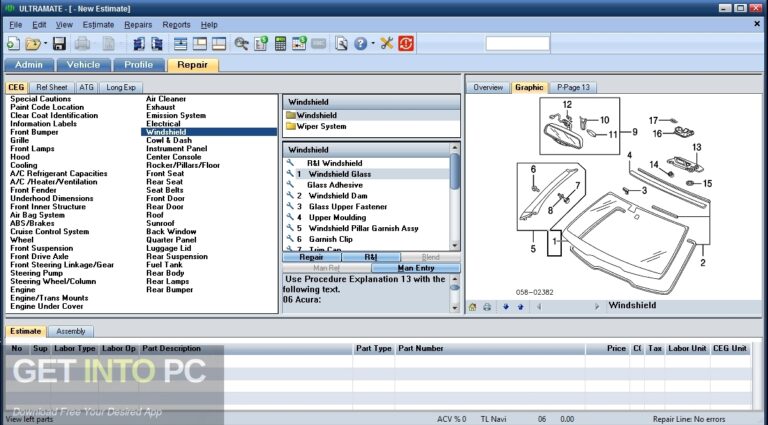Select the R&I Windshield row
Screen dimensions: 768x425
pyautogui.click(x=366, y=164)
